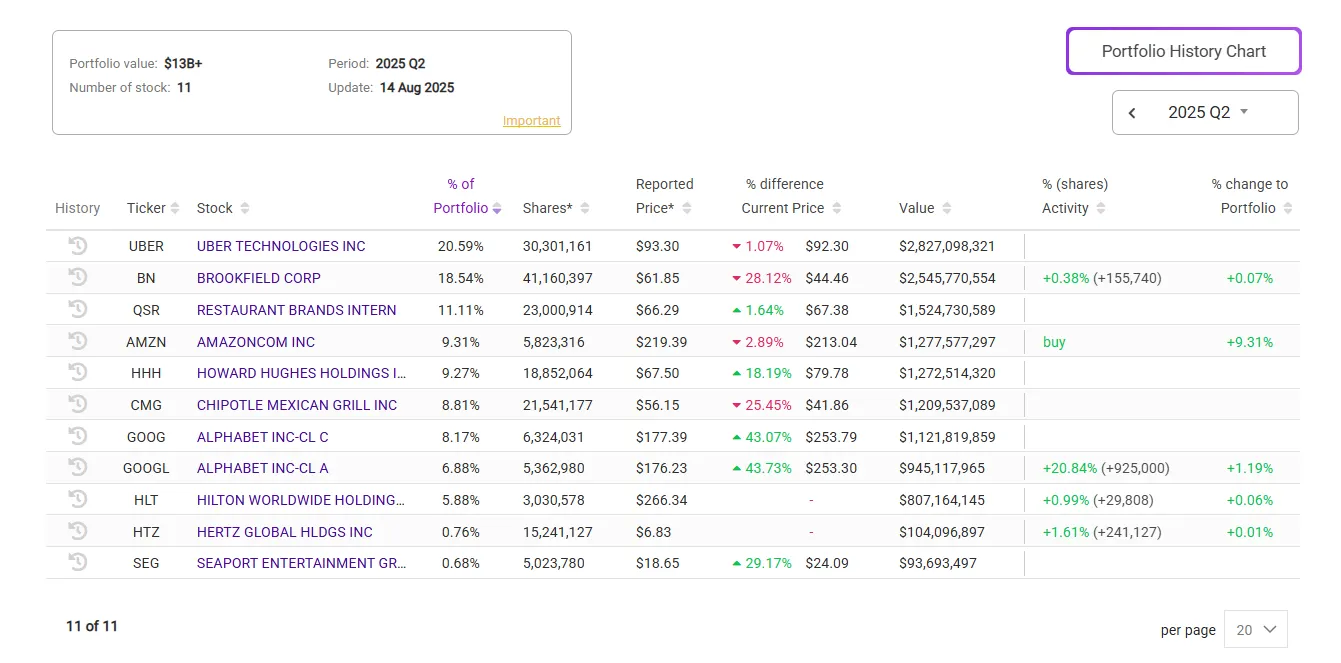
Task: Open history icon for HTZ row
Action: pos(77,531)
